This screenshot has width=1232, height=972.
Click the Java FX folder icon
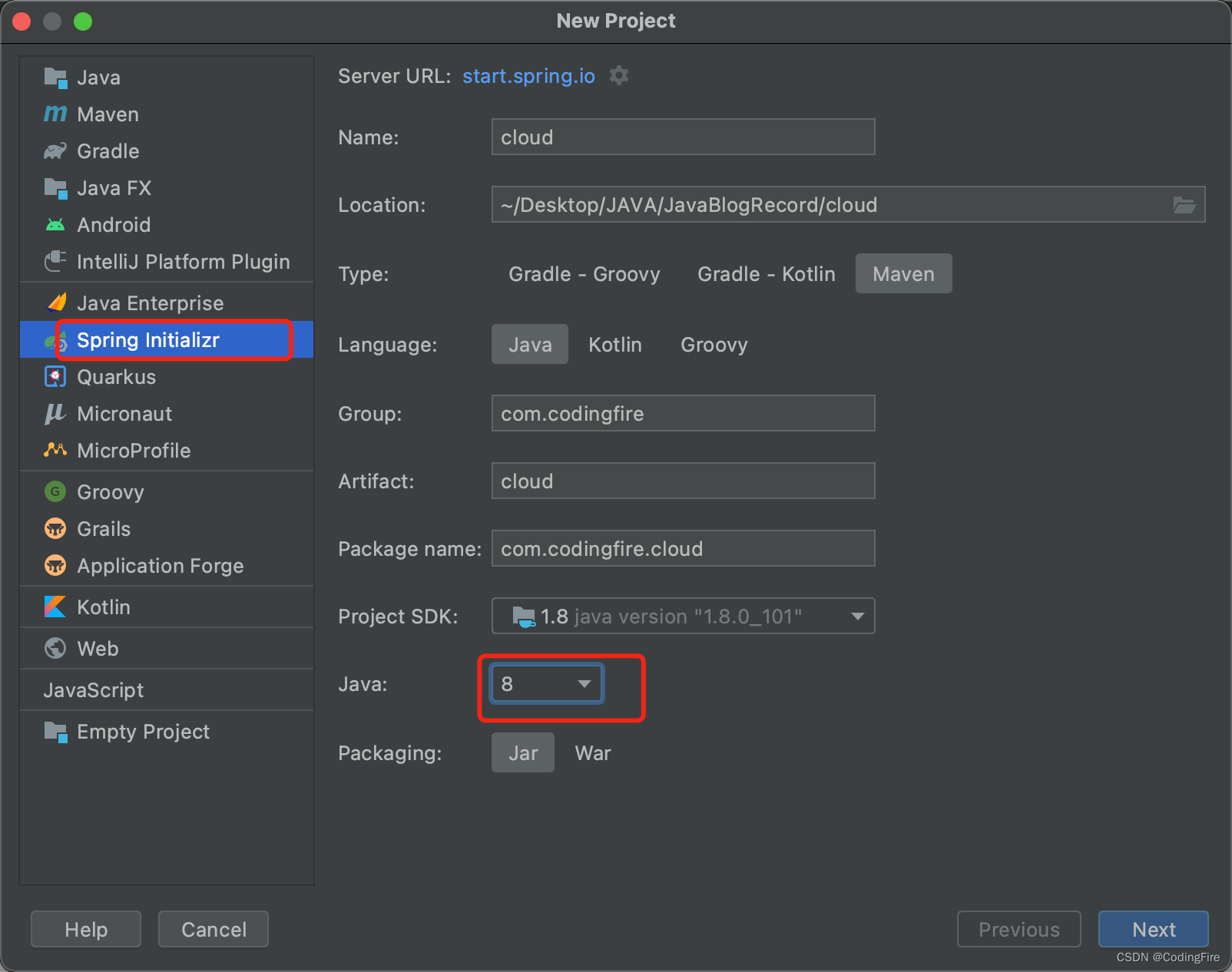(x=55, y=188)
